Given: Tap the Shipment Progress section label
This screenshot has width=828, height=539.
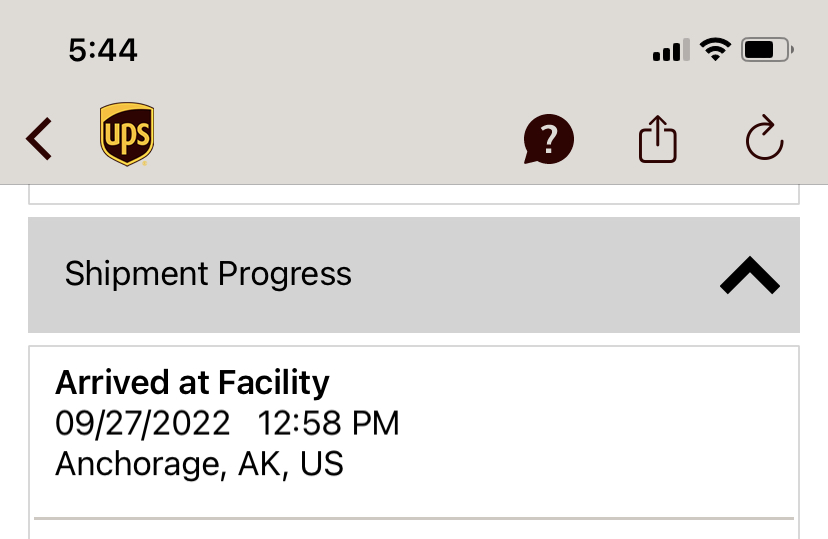Looking at the screenshot, I should [x=208, y=274].
